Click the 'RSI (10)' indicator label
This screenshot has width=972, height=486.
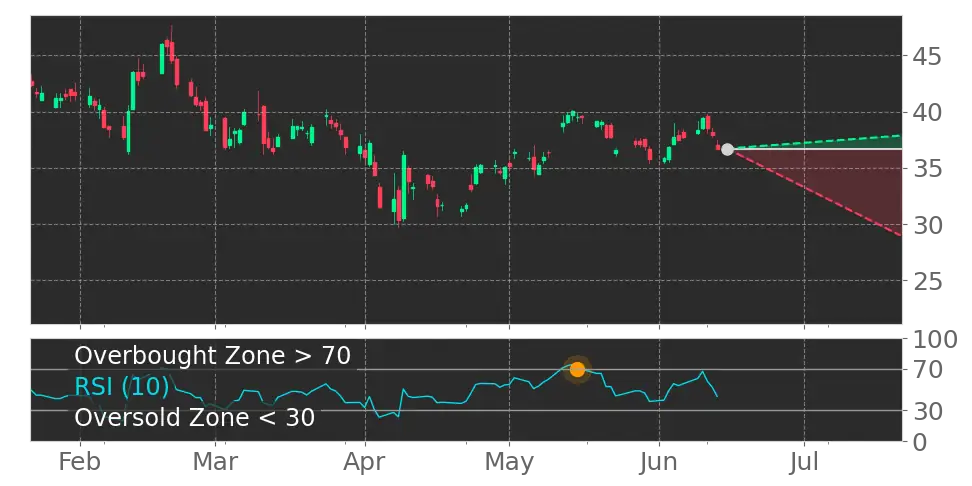click(122, 387)
